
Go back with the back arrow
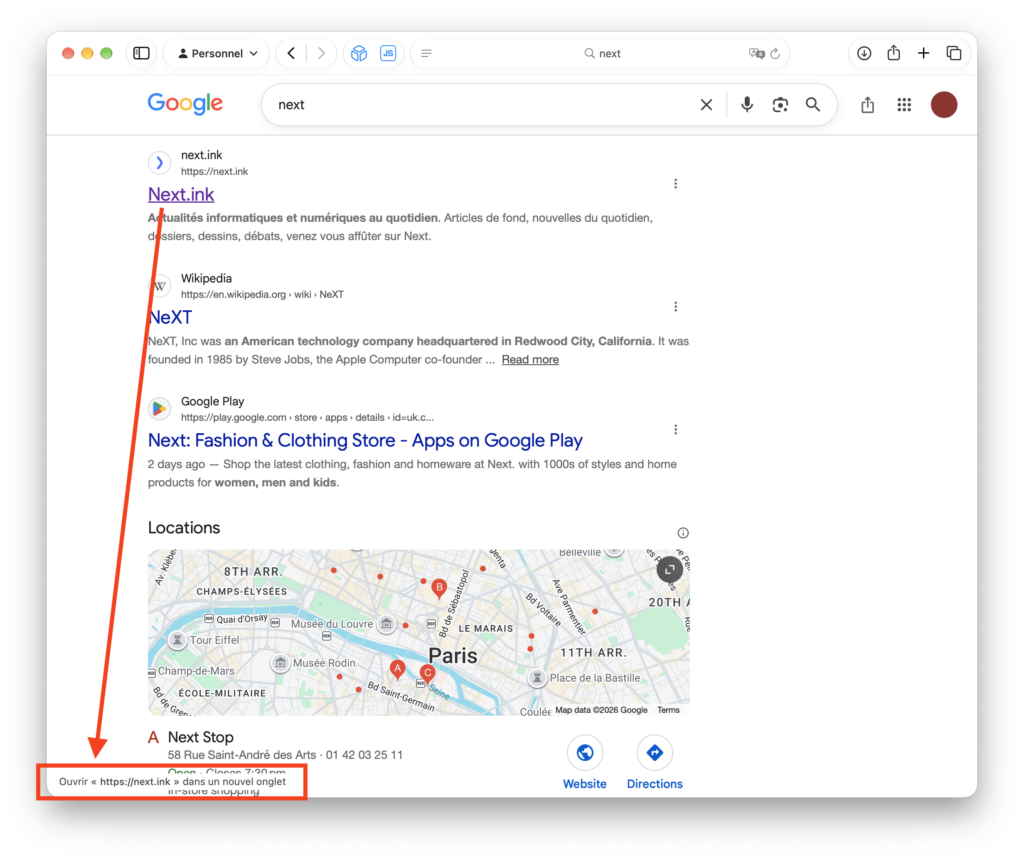[291, 54]
